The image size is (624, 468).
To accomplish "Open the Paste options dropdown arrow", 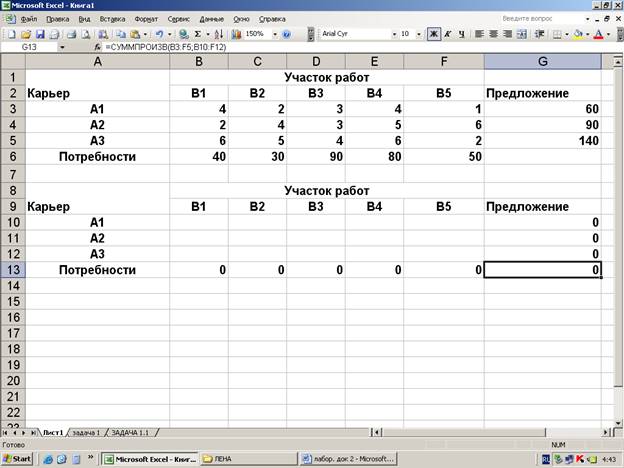I will (x=145, y=35).
